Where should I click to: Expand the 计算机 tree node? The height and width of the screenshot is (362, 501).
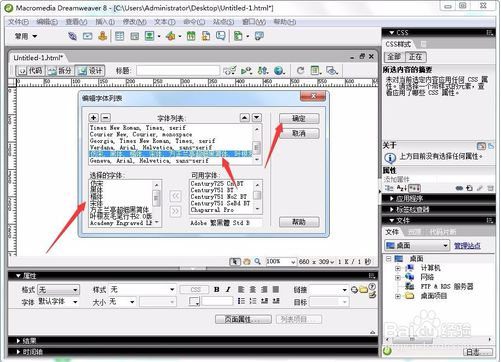pos(398,268)
